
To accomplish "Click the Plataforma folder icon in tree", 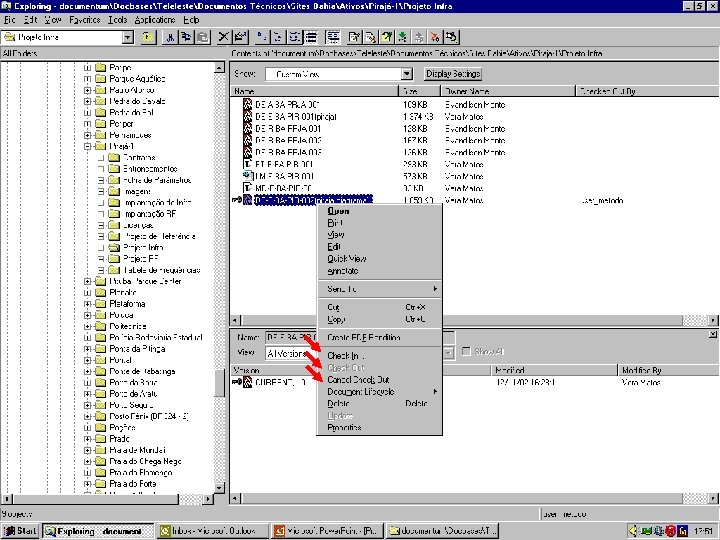I will click(x=100, y=304).
